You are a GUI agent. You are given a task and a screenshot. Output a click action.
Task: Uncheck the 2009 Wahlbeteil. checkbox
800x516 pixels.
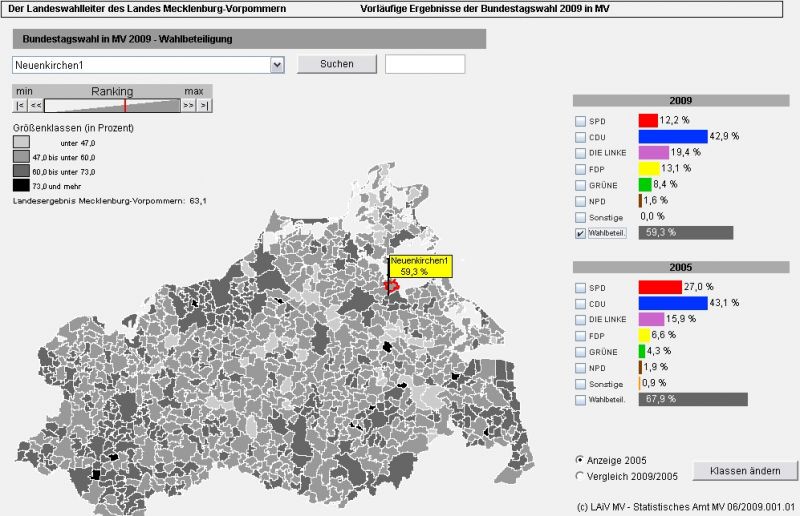[x=580, y=233]
